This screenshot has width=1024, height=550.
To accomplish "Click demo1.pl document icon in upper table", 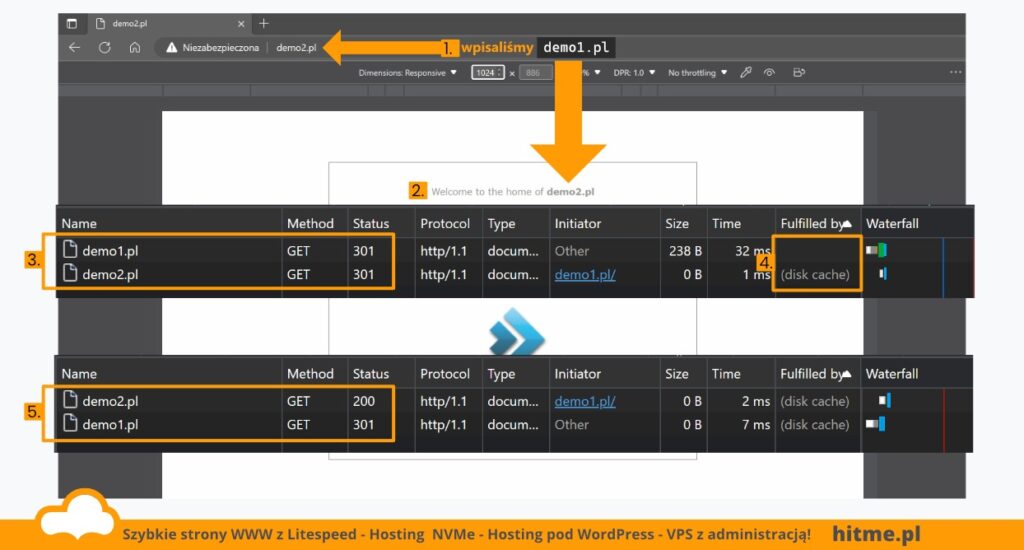I will tap(70, 250).
